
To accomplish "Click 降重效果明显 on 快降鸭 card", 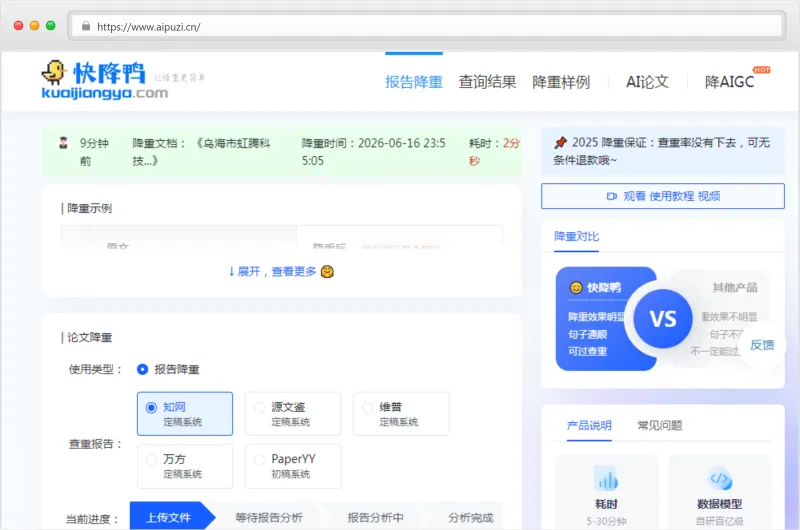I will tap(596, 317).
